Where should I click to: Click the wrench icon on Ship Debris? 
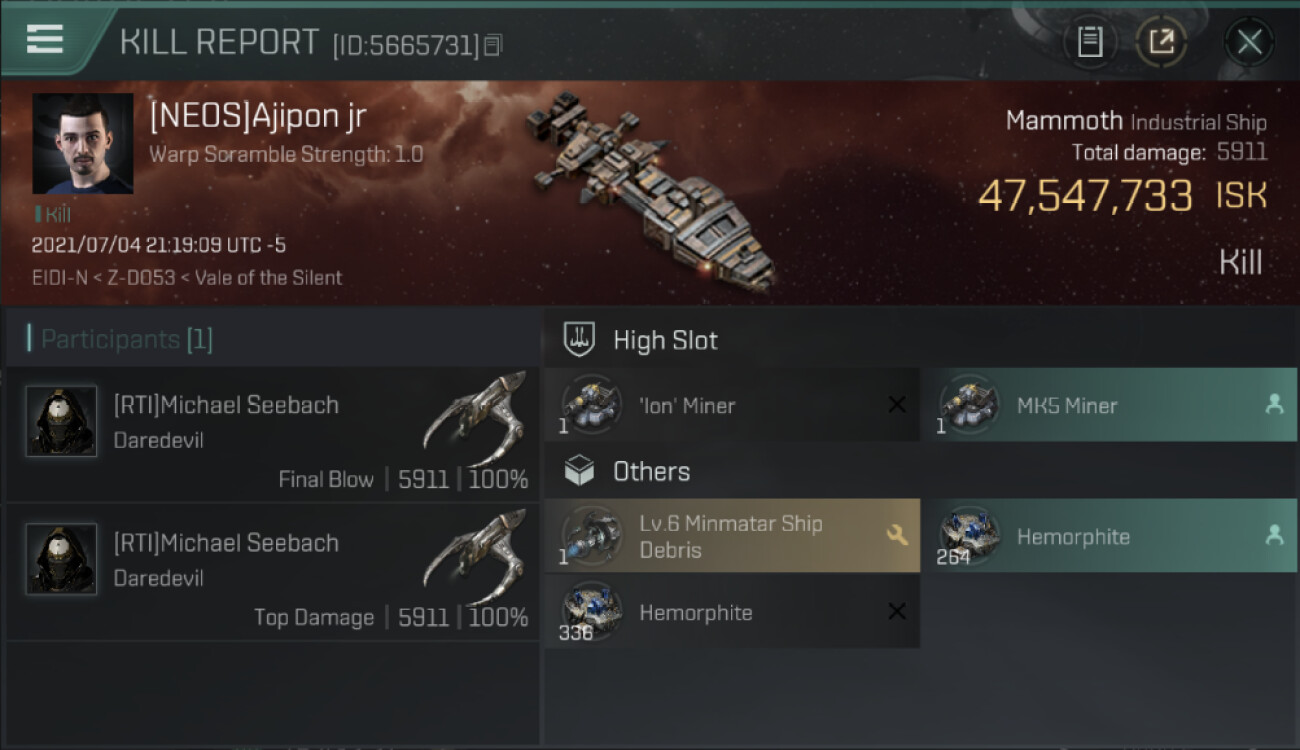click(896, 535)
